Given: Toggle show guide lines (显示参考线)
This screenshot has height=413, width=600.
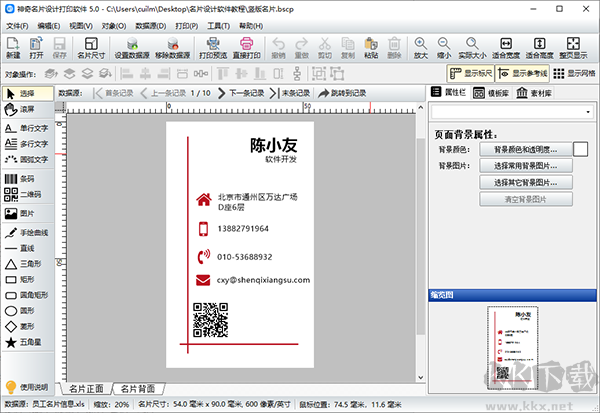Looking at the screenshot, I should tap(522, 73).
